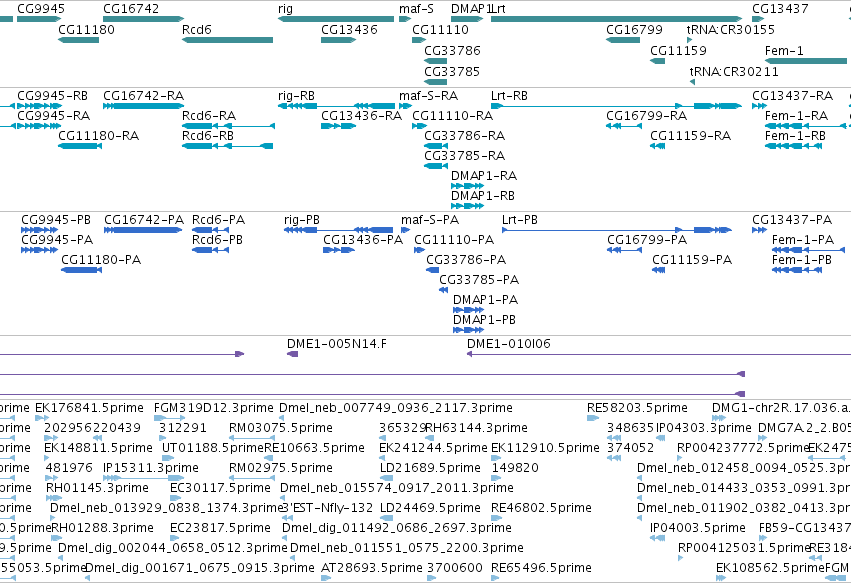Select the CG9945 gene label
Screen dimensions: 851x583
click(x=41, y=9)
